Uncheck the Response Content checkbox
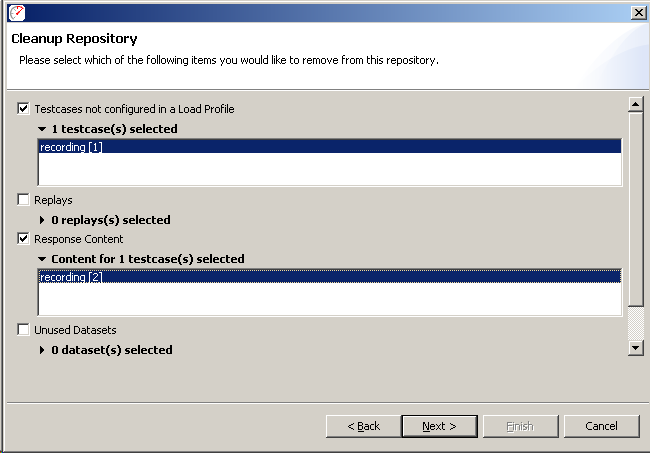650x453 pixels. tap(23, 239)
